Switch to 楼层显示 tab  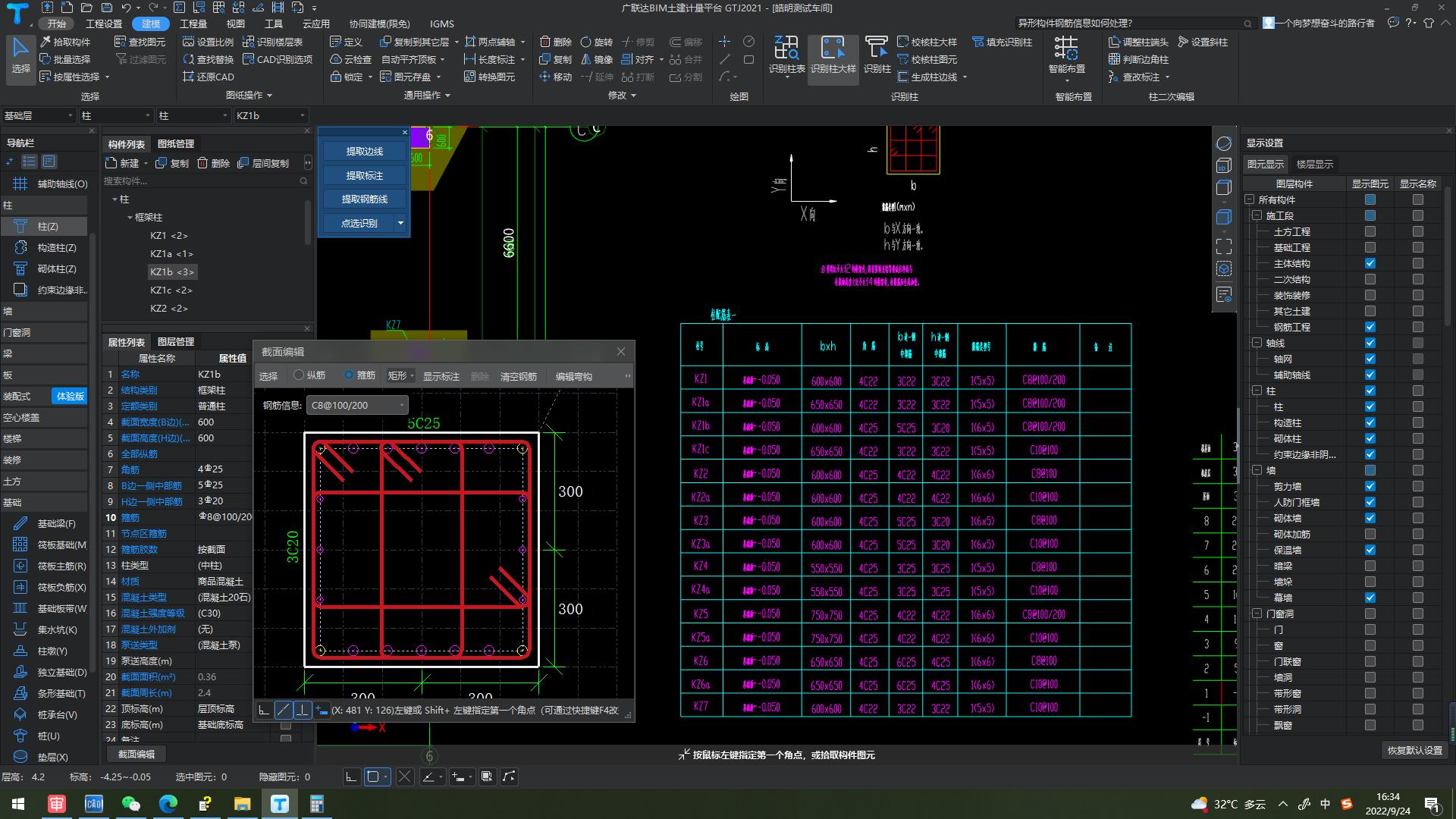coord(1314,164)
